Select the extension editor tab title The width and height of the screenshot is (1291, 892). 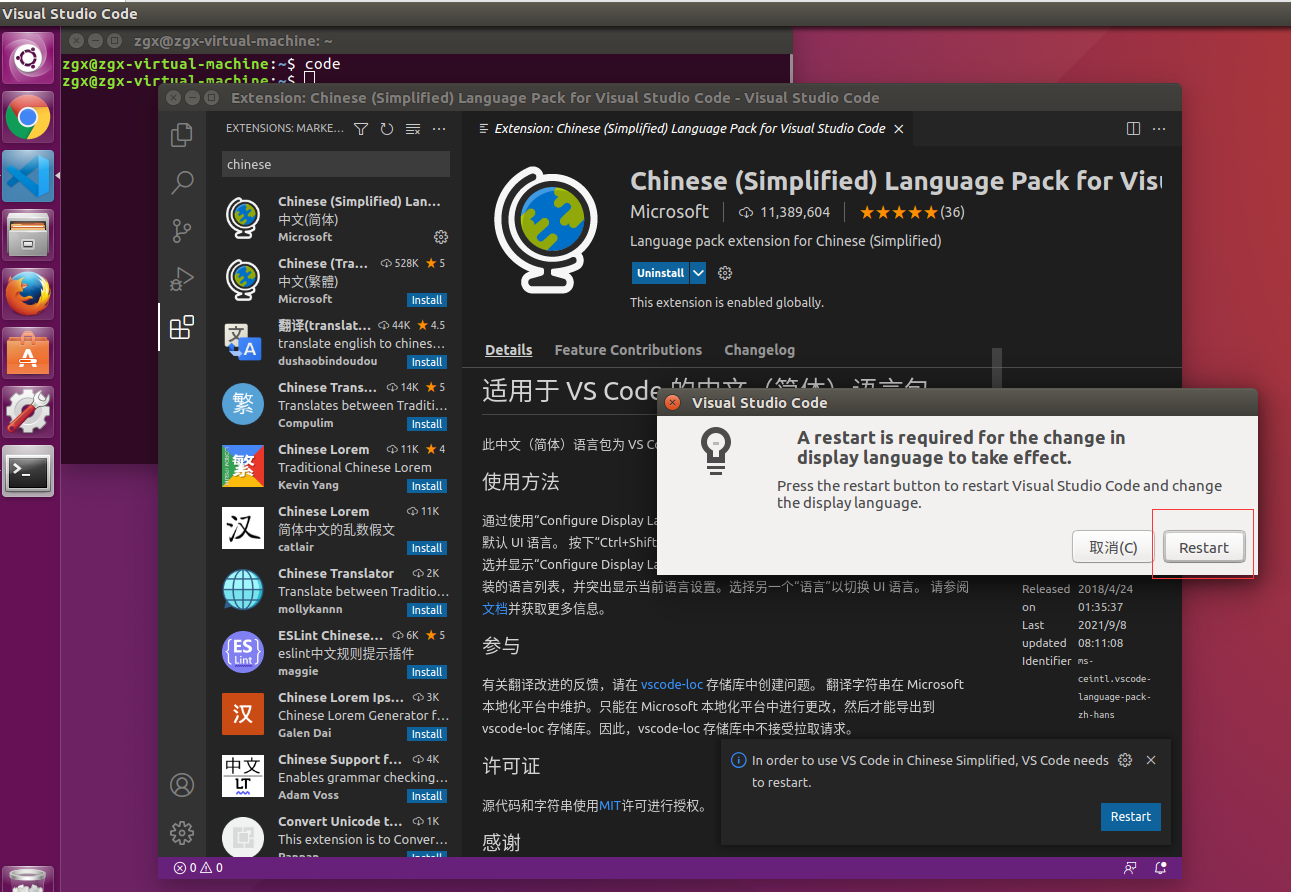690,129
